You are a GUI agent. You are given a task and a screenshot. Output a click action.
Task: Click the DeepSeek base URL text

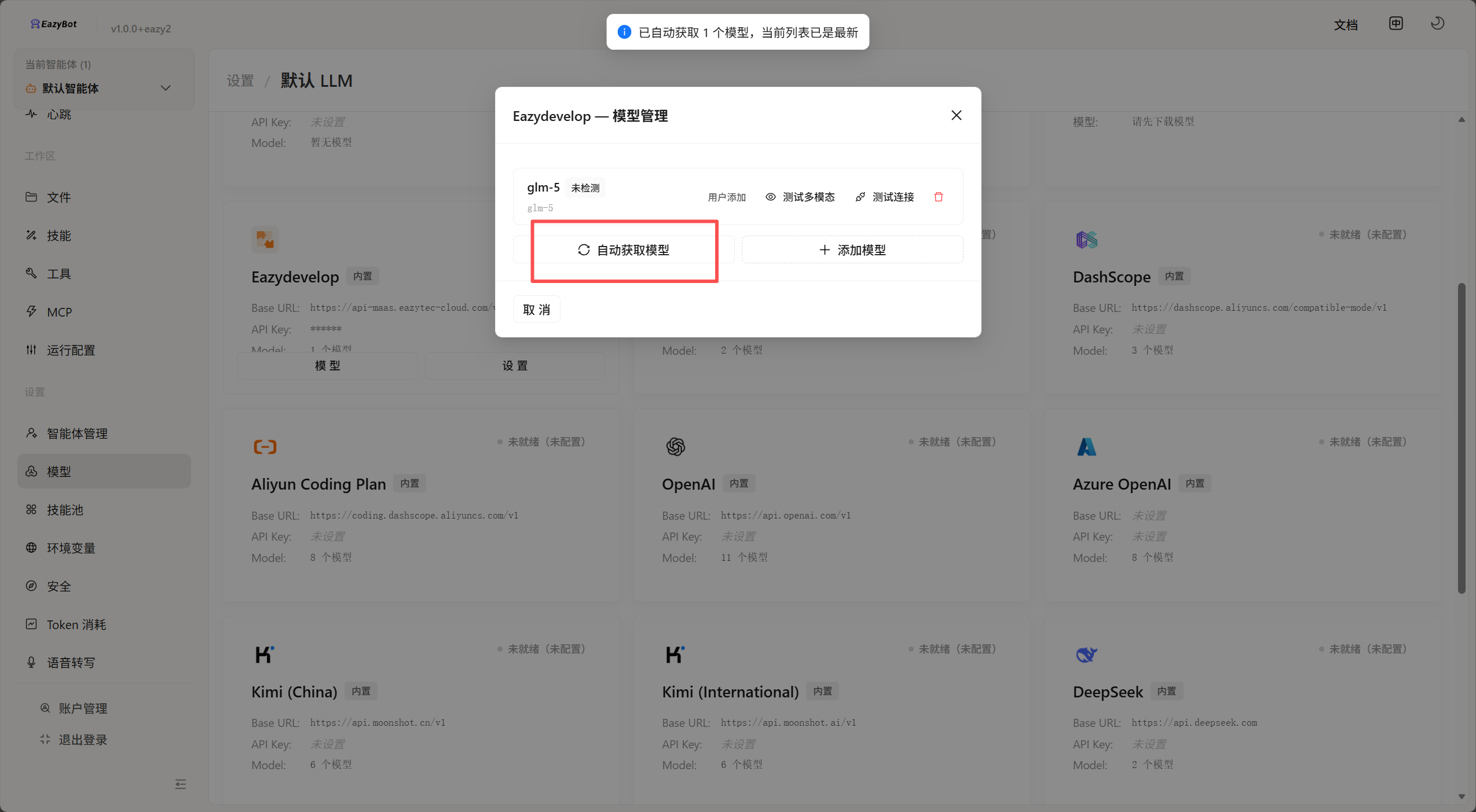(x=1194, y=722)
